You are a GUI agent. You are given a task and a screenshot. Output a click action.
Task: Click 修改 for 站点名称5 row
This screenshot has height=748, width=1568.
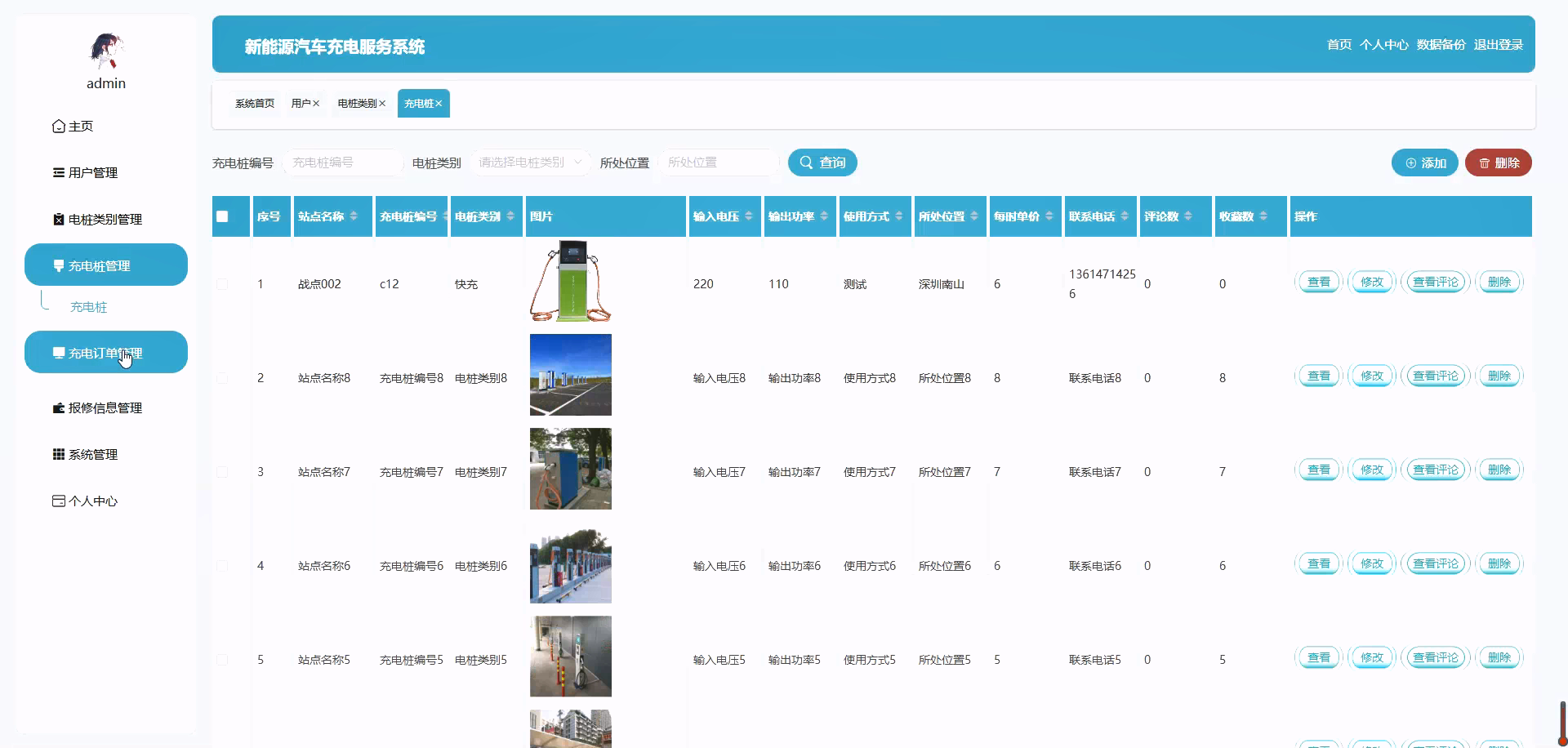(x=1372, y=658)
